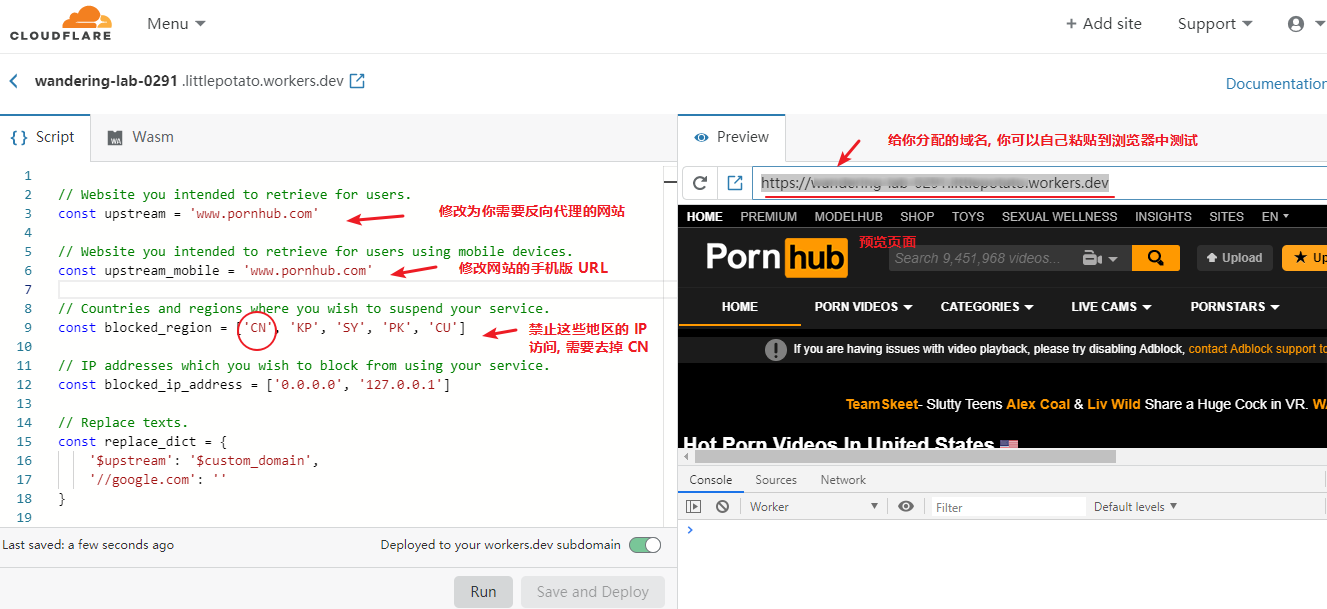This screenshot has height=609, width=1327.
Task: Click SHOP in preview top bar
Action: coord(917,216)
